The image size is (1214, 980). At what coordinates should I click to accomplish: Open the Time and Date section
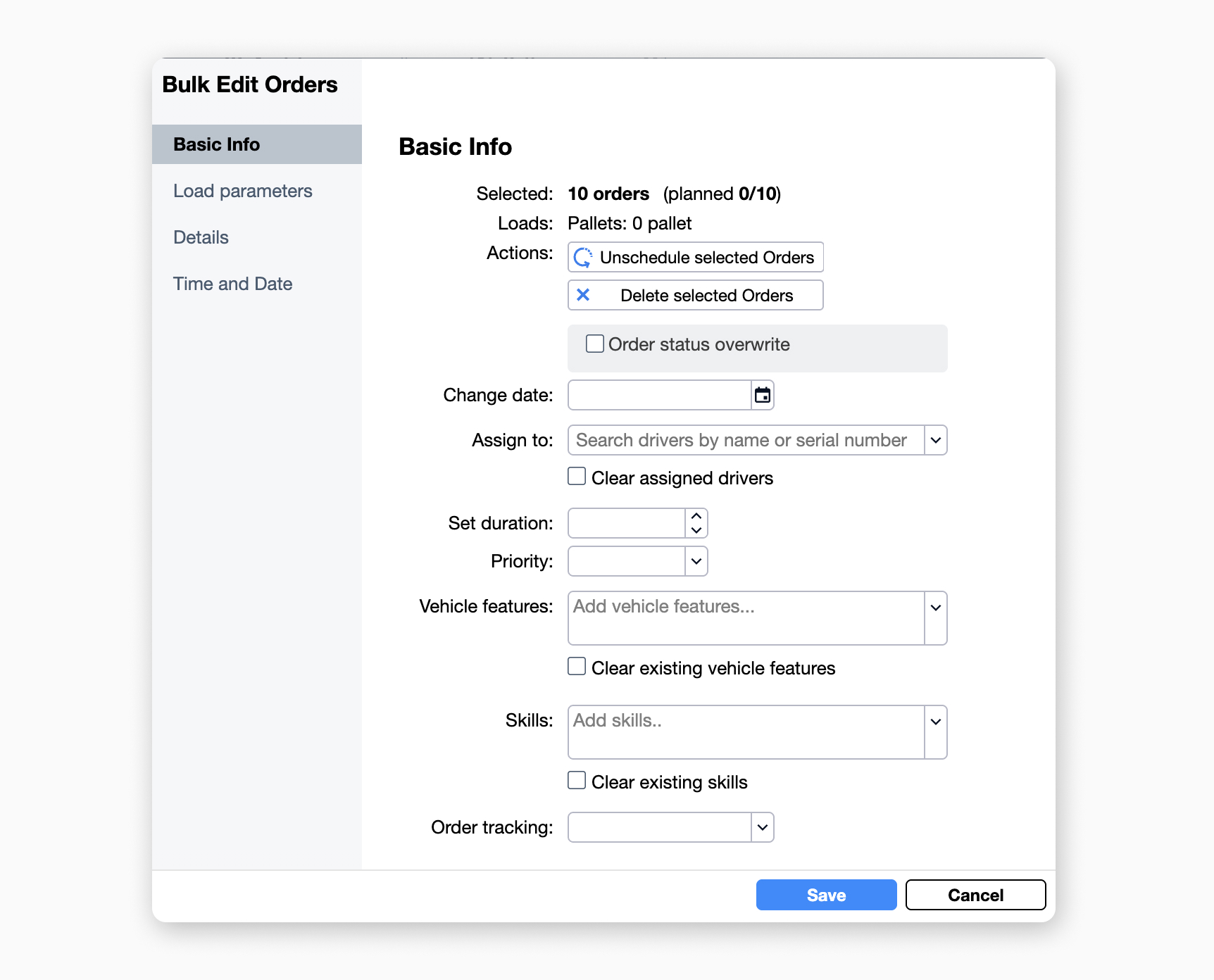232,284
